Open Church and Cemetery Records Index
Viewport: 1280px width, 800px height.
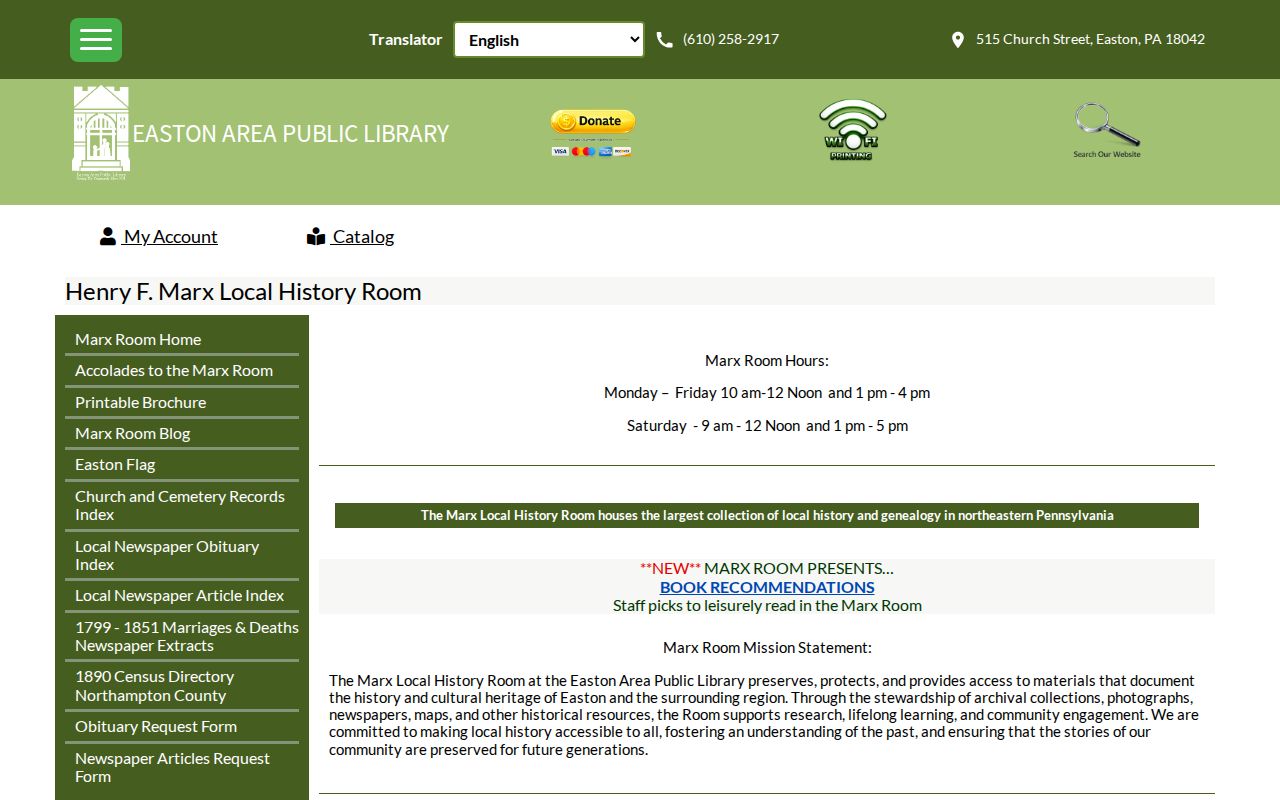(182, 505)
